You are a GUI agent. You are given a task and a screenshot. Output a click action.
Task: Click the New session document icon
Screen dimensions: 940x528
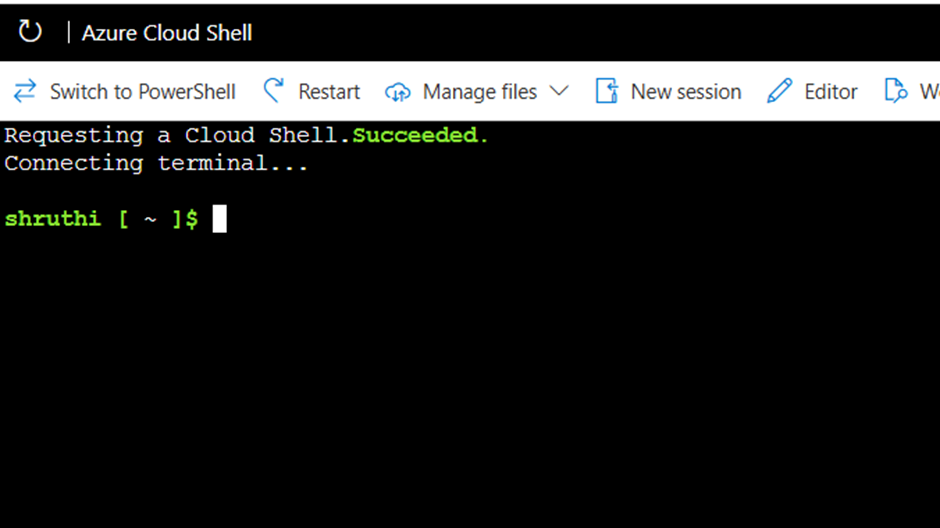(x=607, y=91)
